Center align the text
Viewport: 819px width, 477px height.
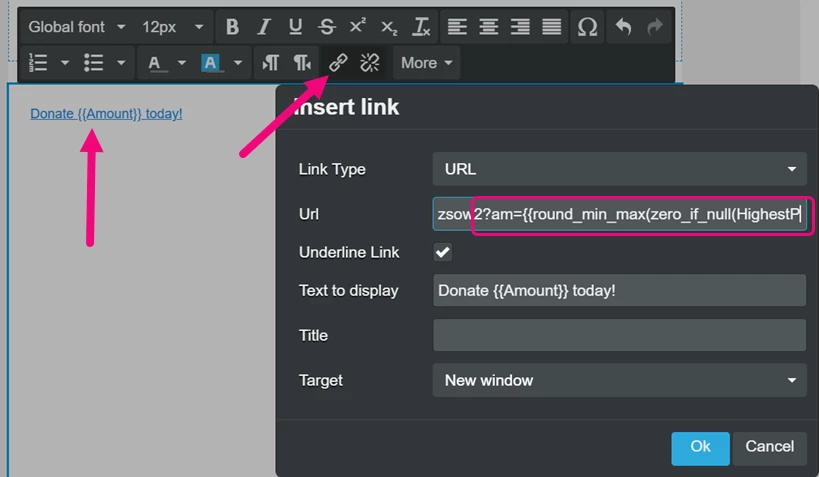click(489, 27)
